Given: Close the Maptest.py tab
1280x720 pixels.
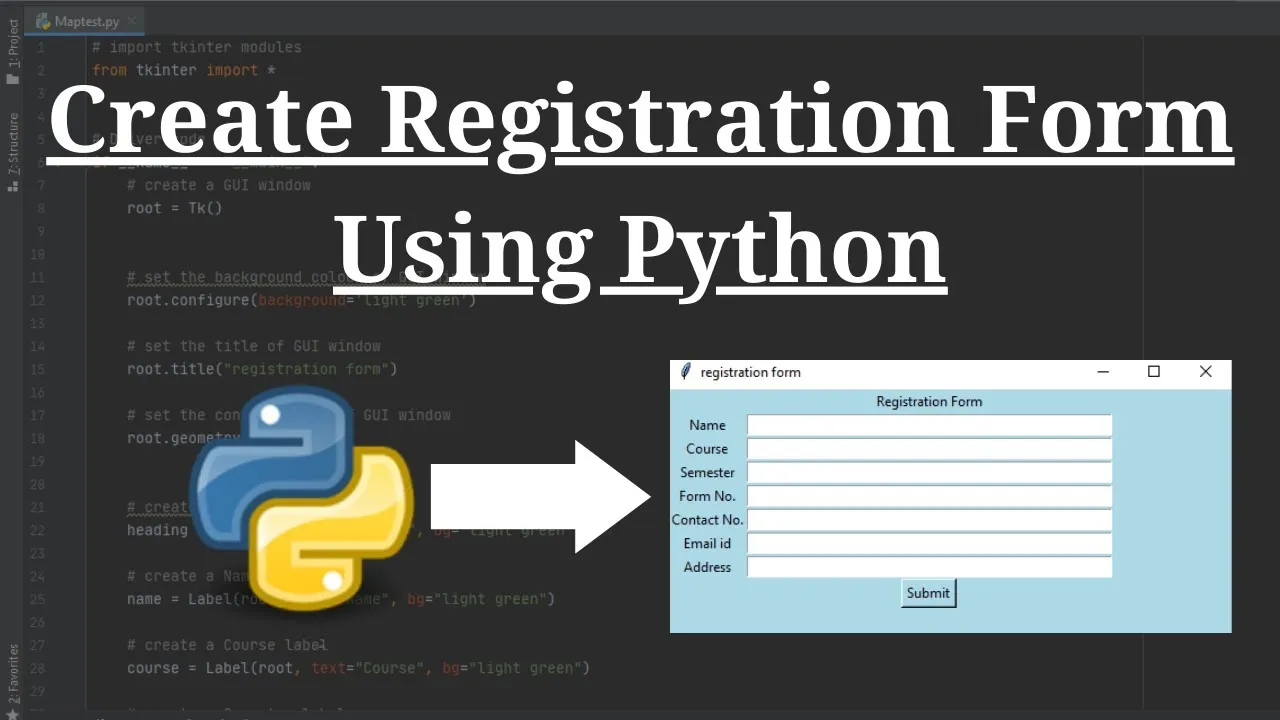Looking at the screenshot, I should pyautogui.click(x=131, y=20).
